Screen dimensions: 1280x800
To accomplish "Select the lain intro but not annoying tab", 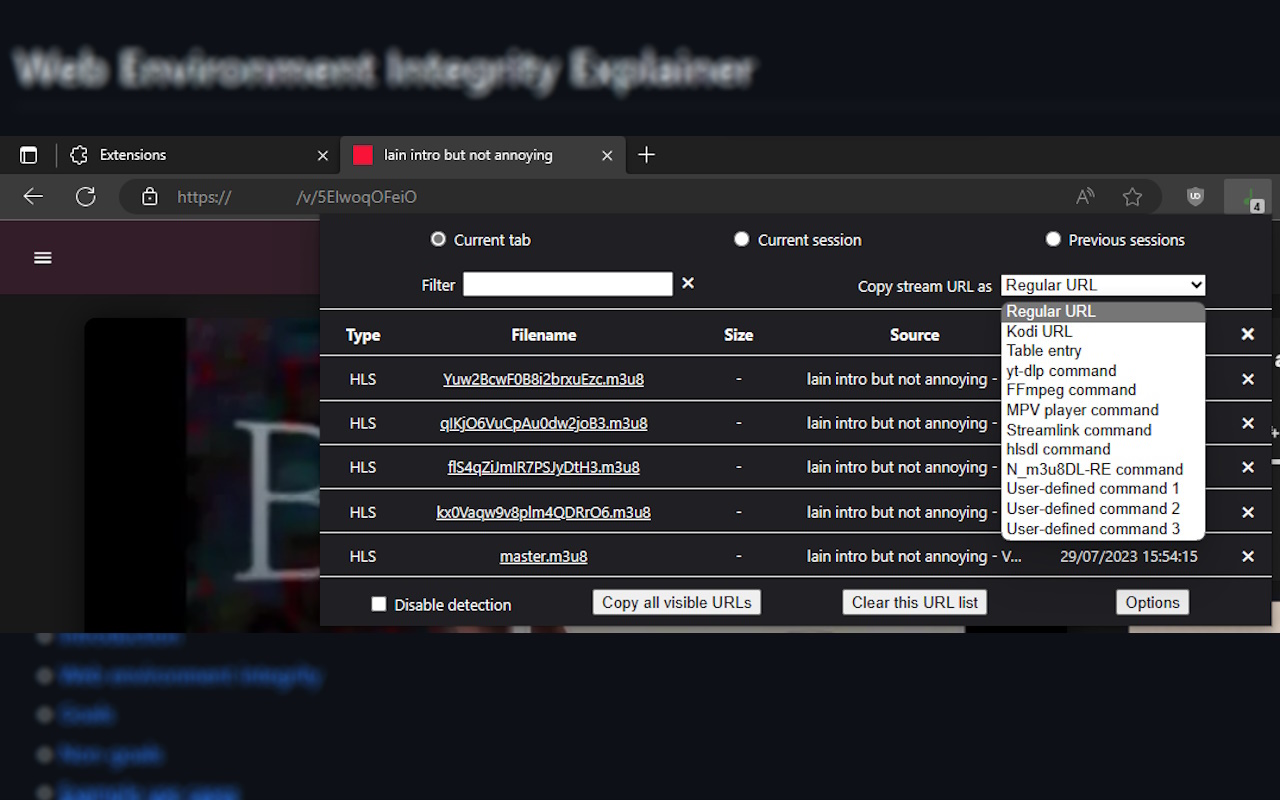I will [x=467, y=154].
